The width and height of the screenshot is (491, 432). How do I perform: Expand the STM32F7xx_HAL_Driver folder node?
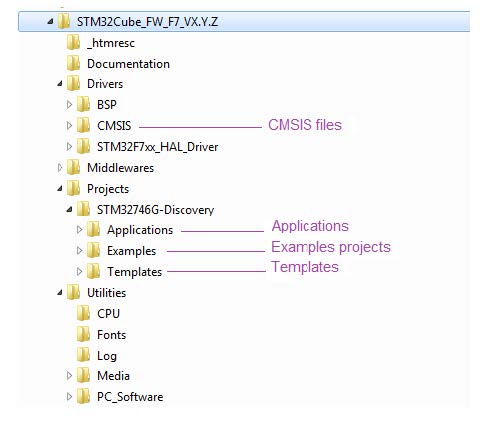[69, 147]
